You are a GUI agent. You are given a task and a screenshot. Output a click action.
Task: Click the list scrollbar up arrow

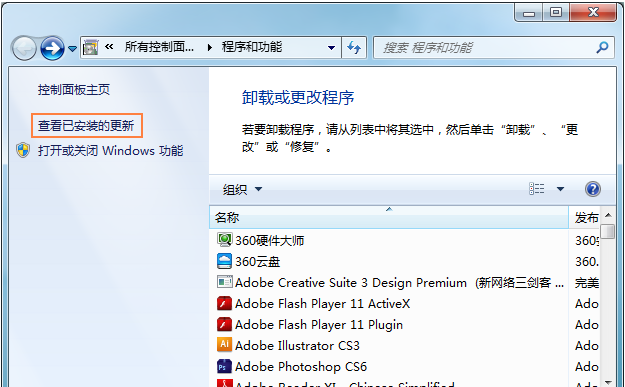(x=608, y=215)
